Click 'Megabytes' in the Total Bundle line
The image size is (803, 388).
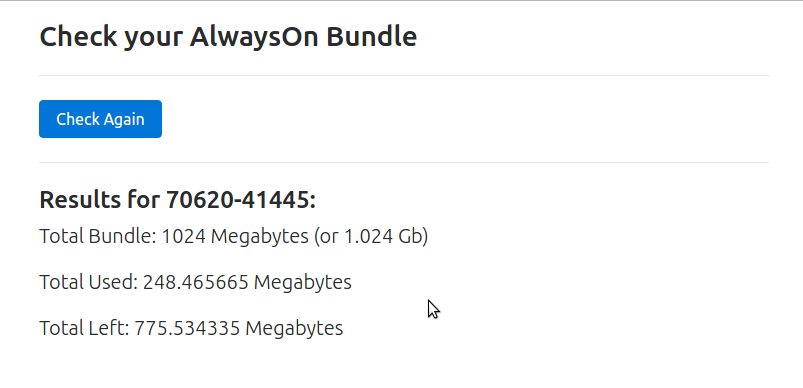pos(260,236)
